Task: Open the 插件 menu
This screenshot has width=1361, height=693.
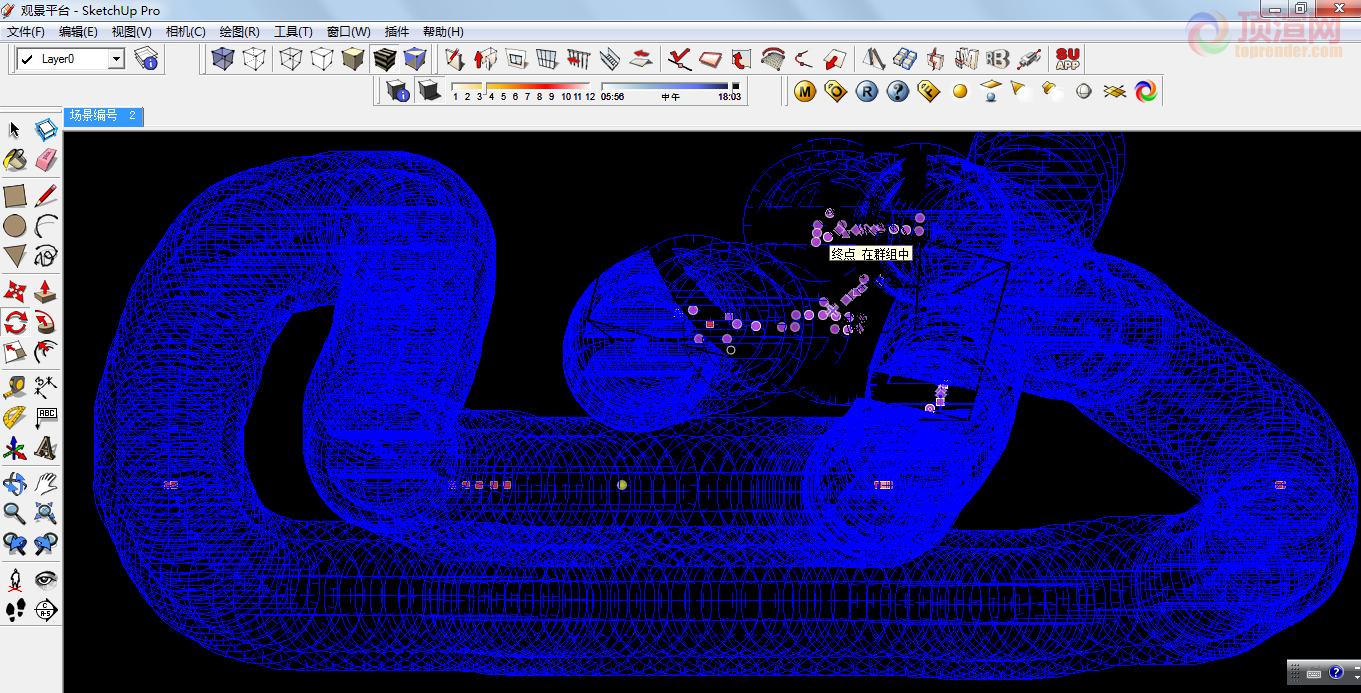Action: click(x=397, y=32)
